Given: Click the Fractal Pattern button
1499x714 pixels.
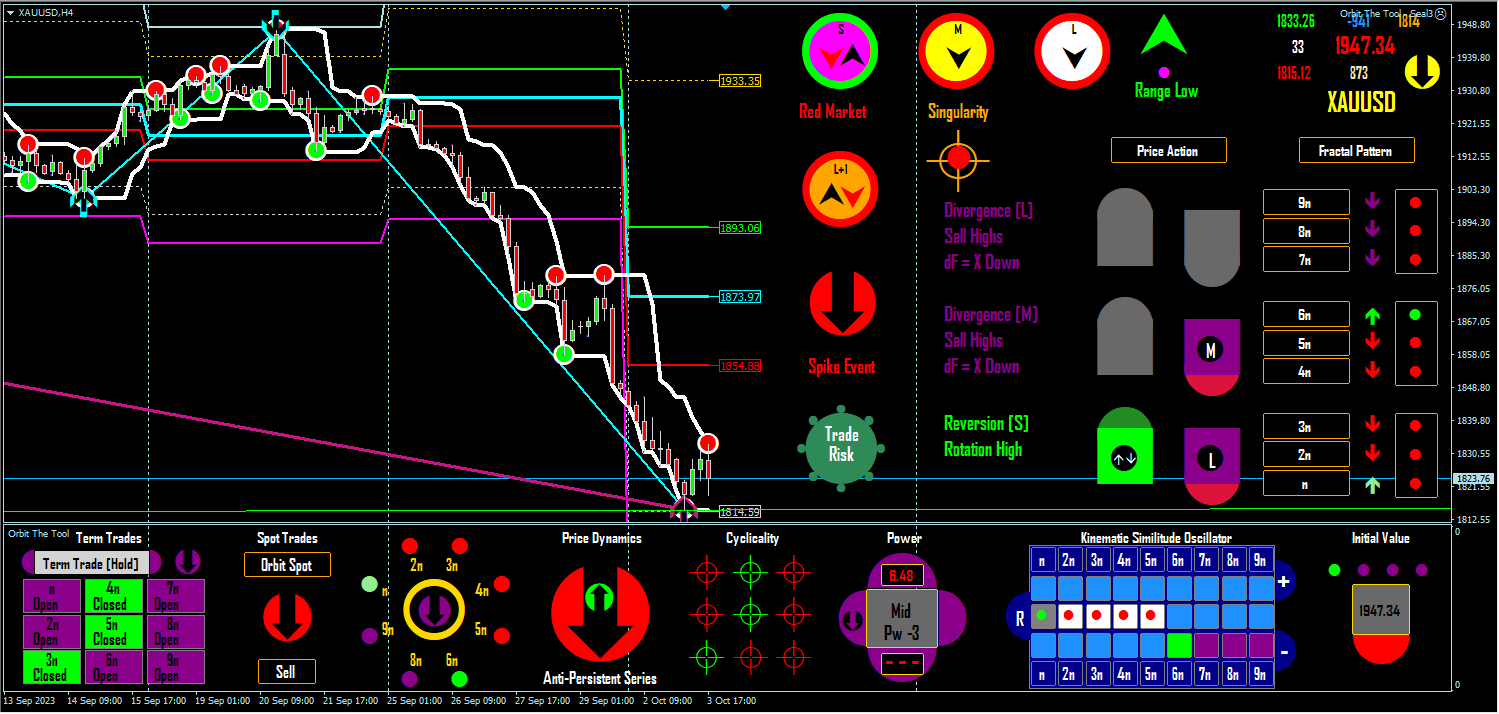Looking at the screenshot, I should pyautogui.click(x=1357, y=151).
